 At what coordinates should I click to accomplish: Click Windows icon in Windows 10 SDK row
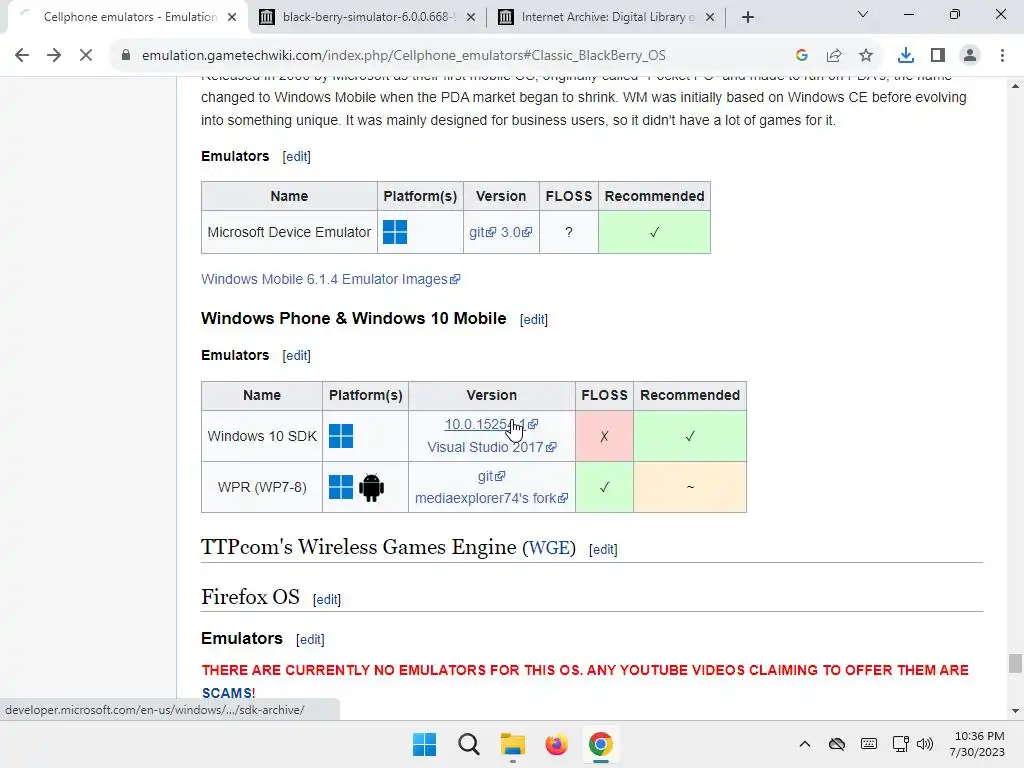tap(341, 436)
